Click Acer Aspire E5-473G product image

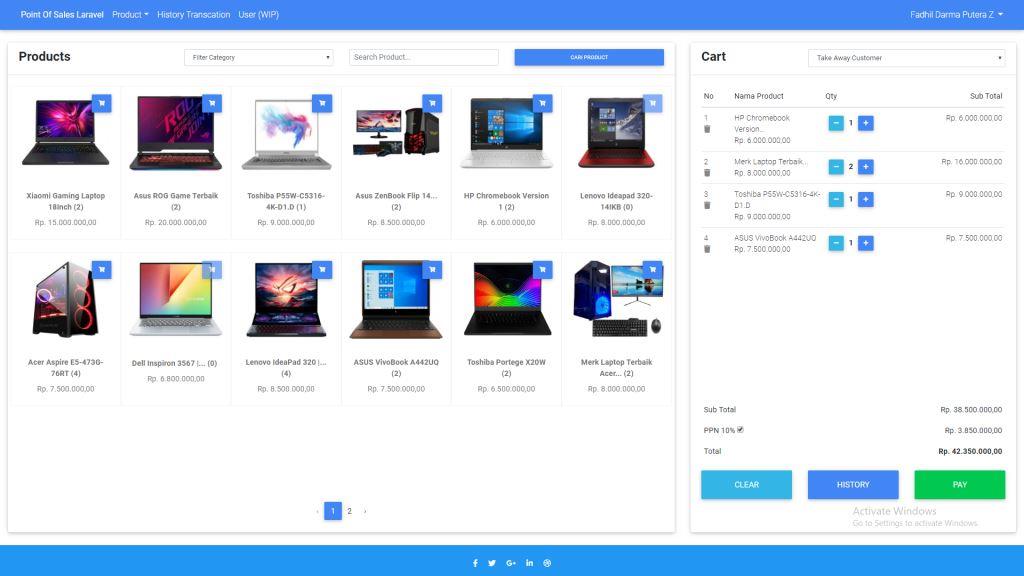65,299
